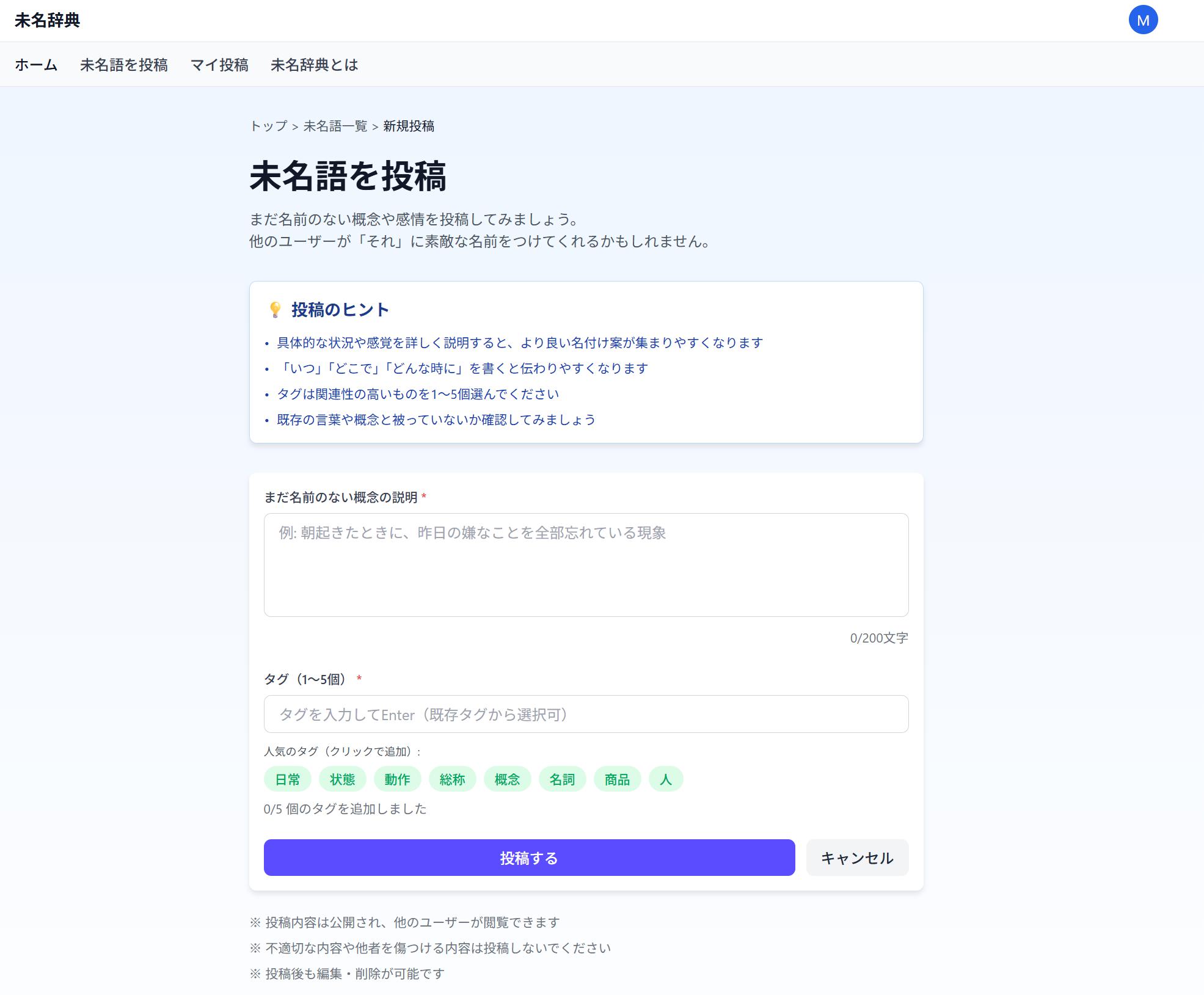Add the 日常 popular tag
1204x995 pixels.
(x=287, y=779)
